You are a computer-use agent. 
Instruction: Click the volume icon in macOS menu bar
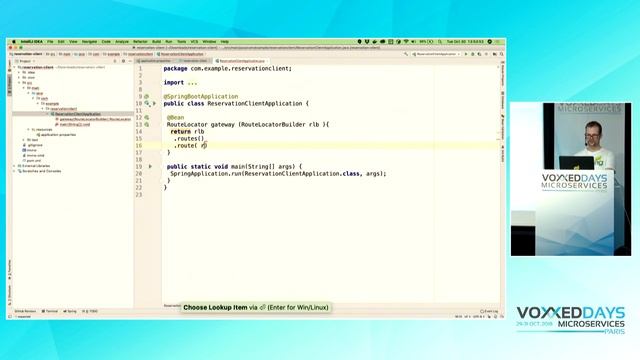pos(413,42)
